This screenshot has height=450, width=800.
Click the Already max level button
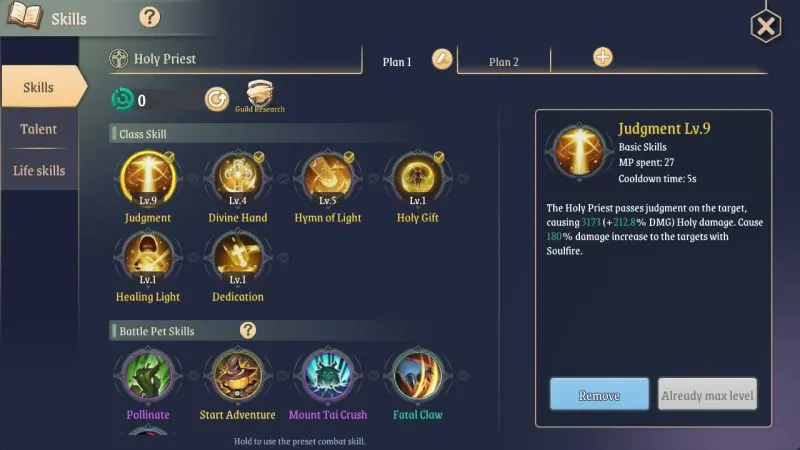707,394
